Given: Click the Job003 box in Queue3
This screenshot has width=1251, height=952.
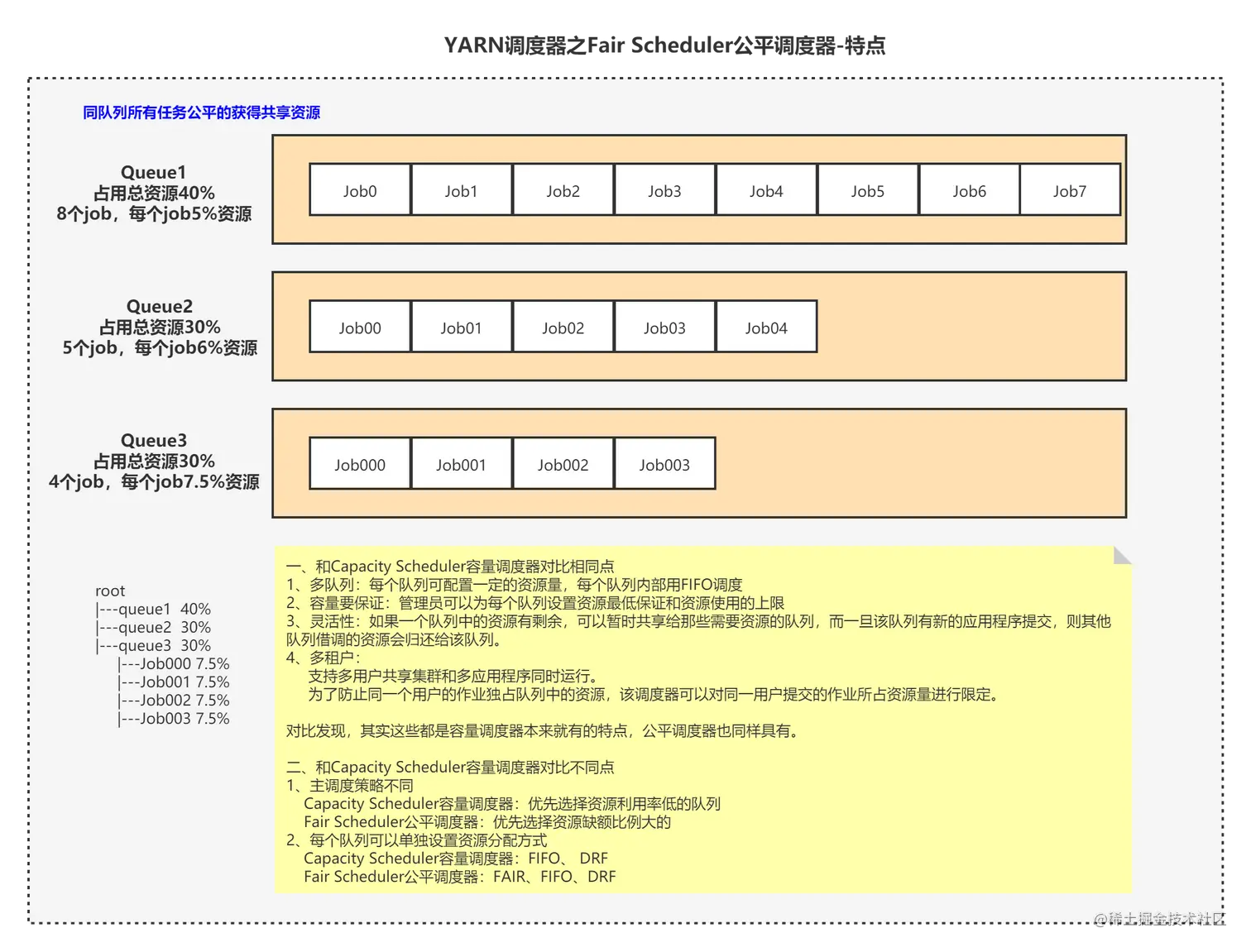Looking at the screenshot, I should pyautogui.click(x=664, y=464).
